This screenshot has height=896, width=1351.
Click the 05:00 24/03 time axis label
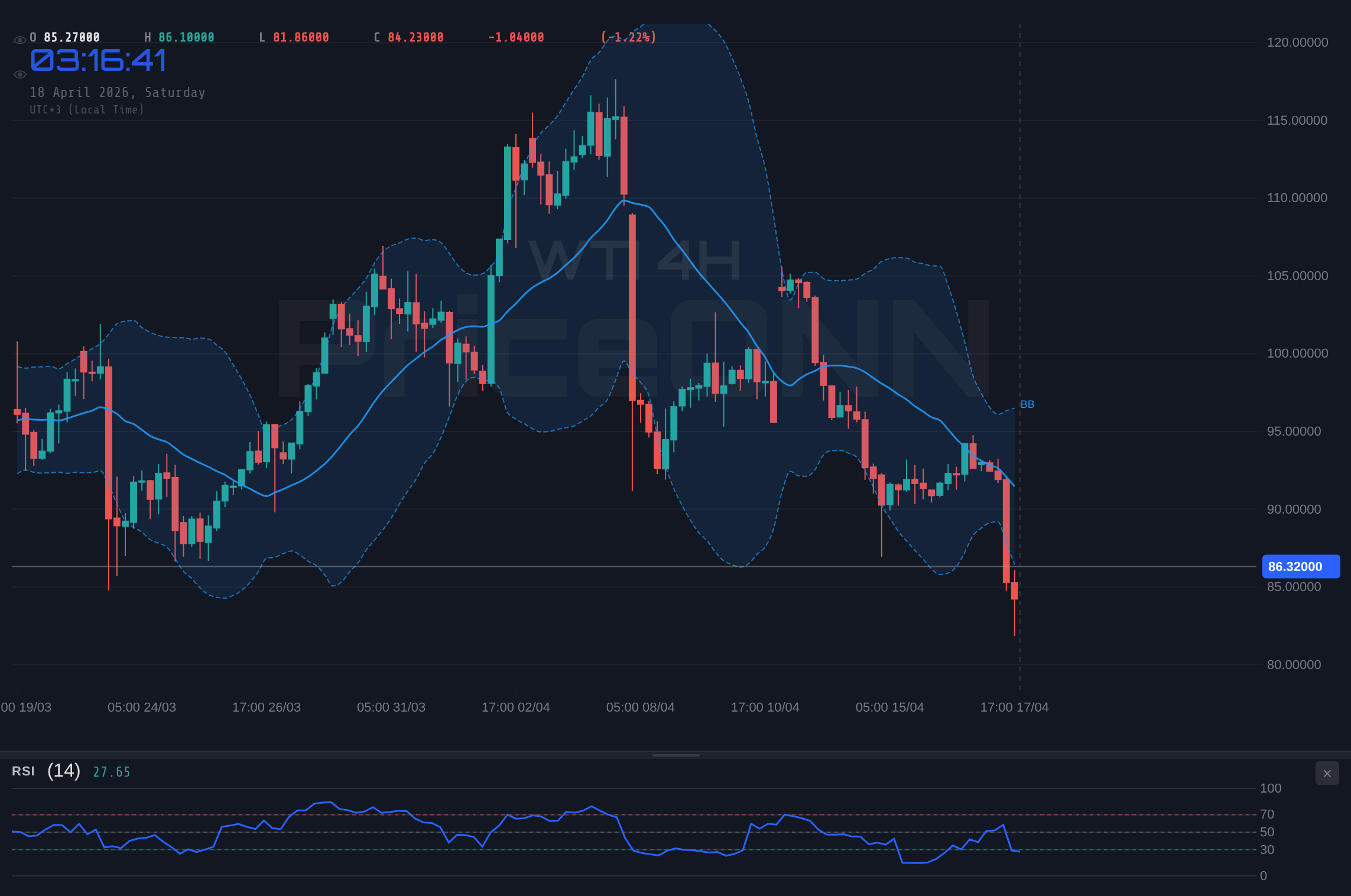pos(142,707)
